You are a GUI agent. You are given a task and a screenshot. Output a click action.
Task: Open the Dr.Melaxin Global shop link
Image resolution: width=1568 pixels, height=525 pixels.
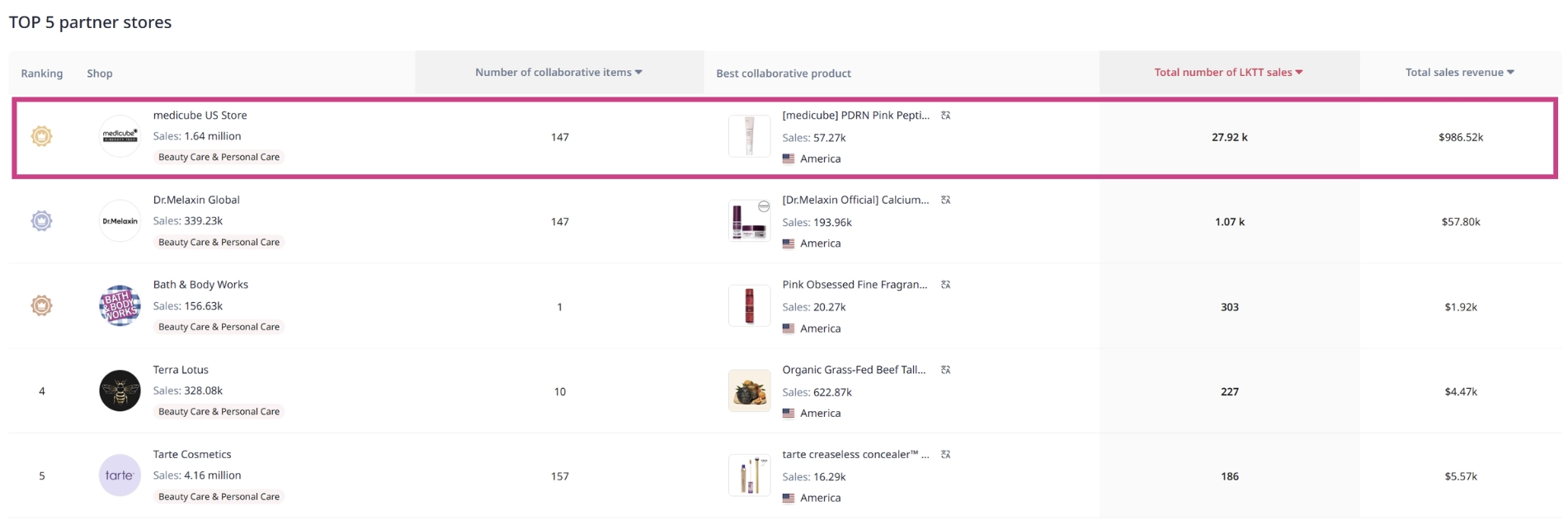[x=196, y=200]
